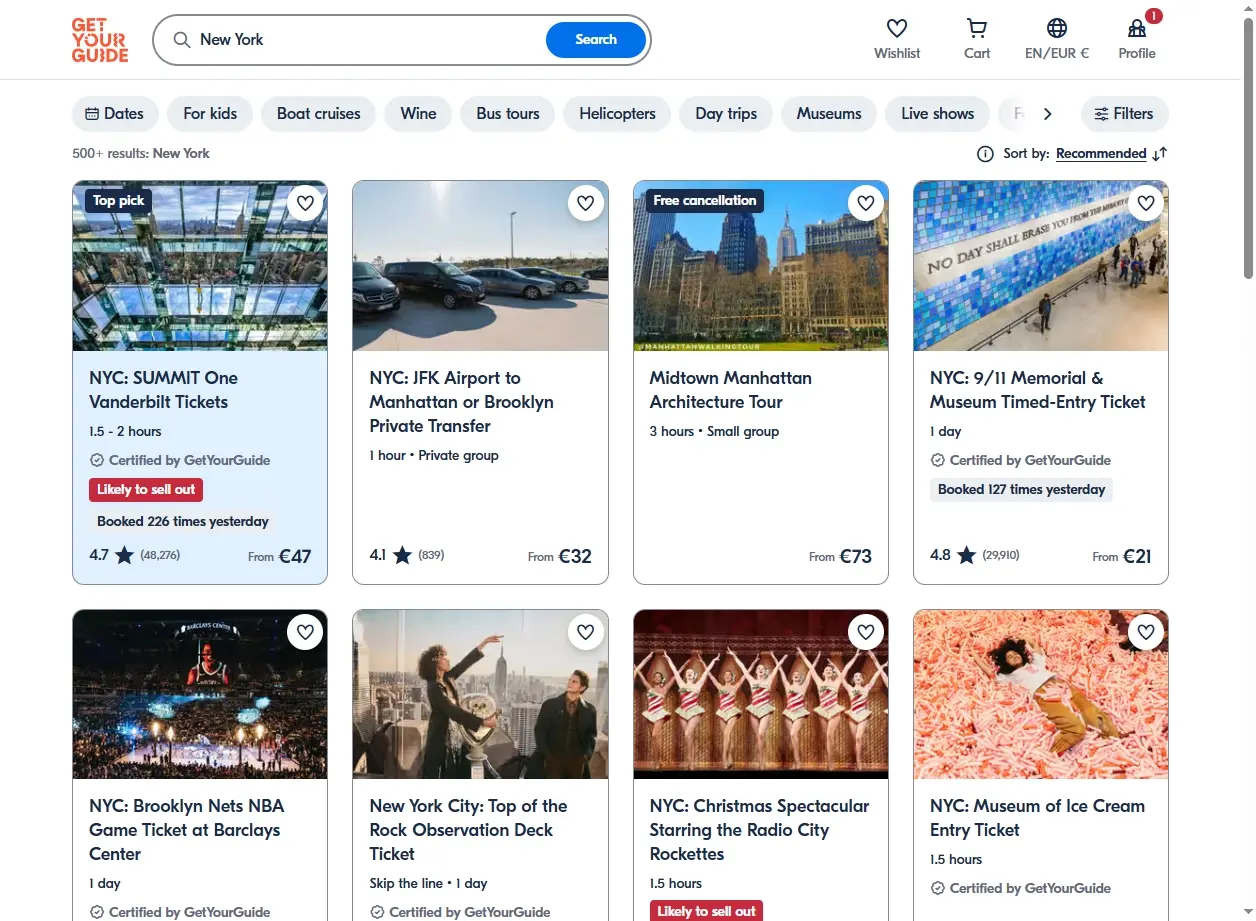
Task: Click SUMMIT's Likely to sell out badge
Action: pos(146,490)
